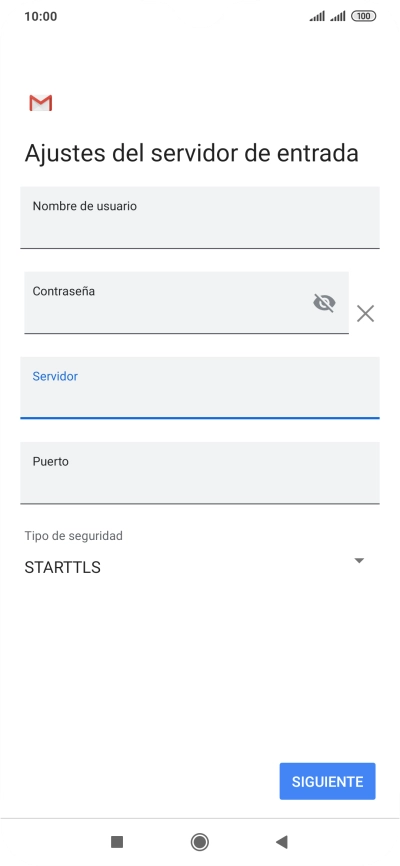Tap the SIGUIENTE button
The image size is (400, 866).
click(328, 781)
